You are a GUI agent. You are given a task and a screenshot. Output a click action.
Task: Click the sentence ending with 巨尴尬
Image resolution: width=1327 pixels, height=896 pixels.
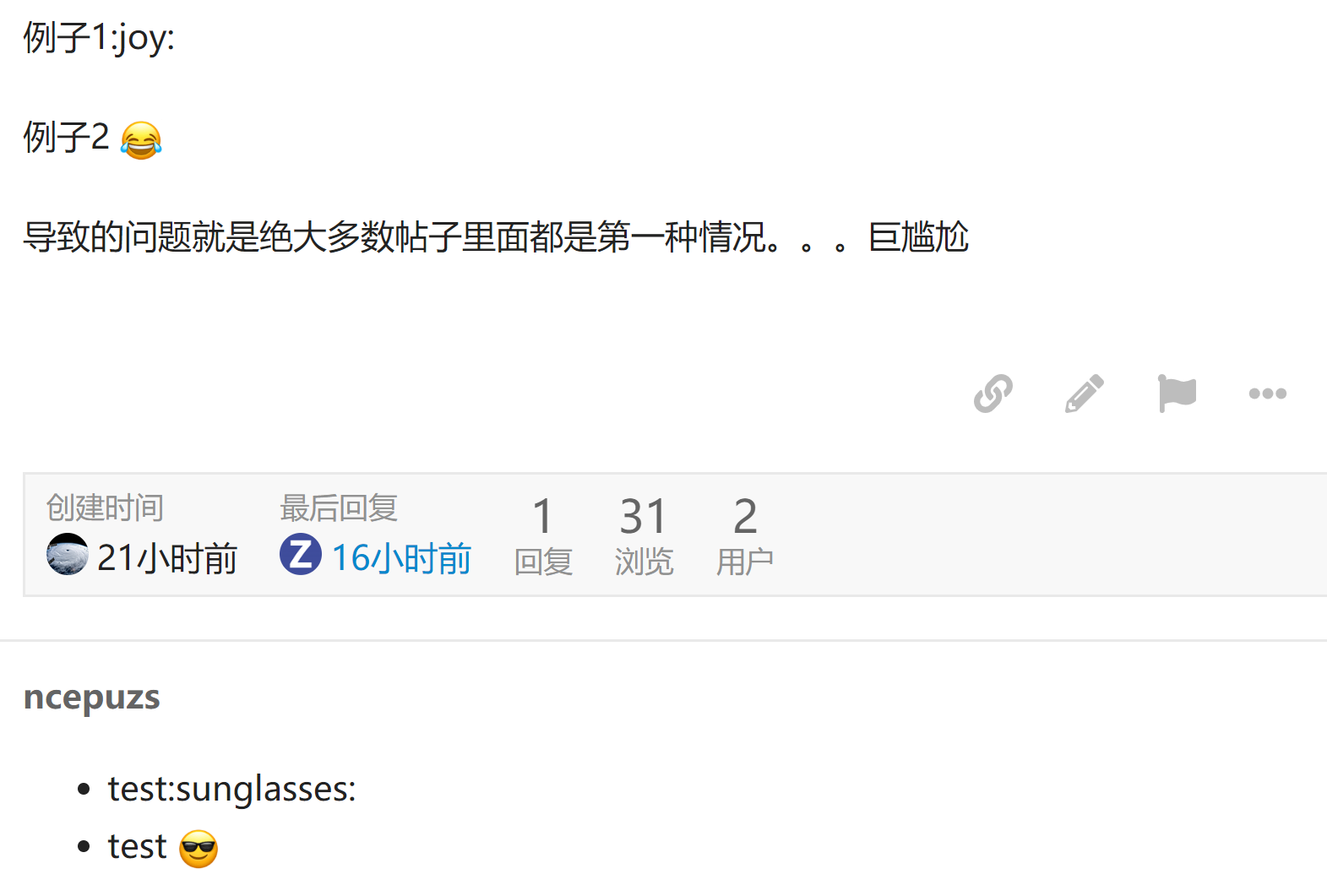(496, 237)
